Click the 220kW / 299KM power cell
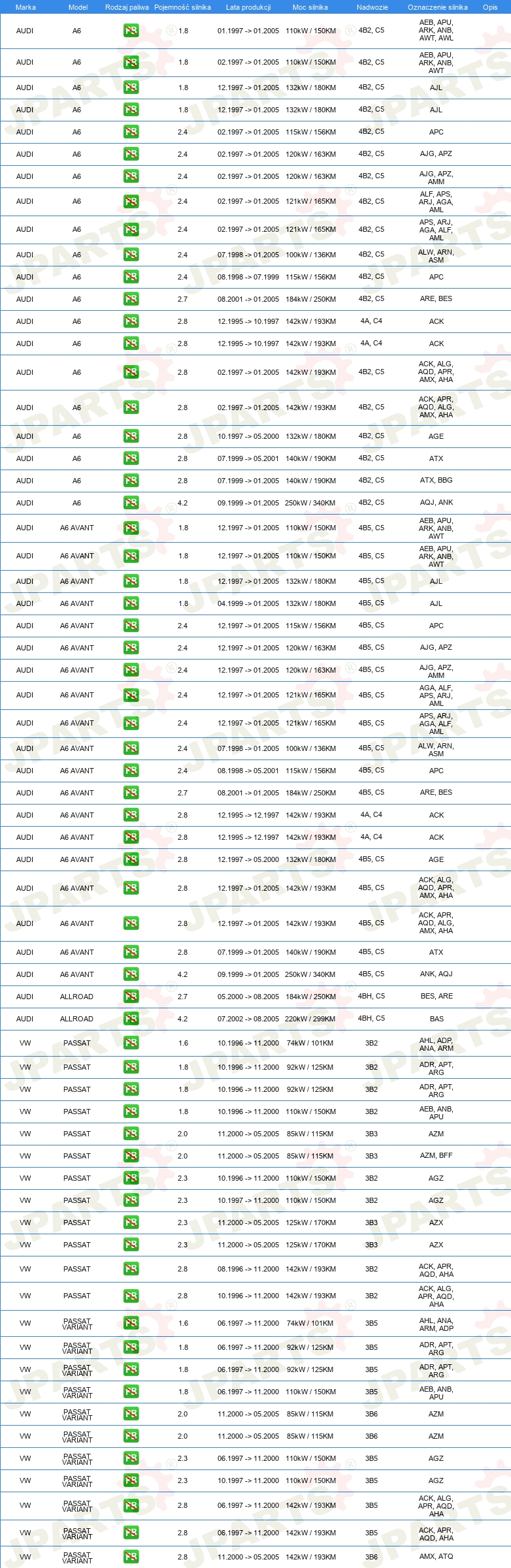511x1568 pixels. pyautogui.click(x=310, y=1019)
